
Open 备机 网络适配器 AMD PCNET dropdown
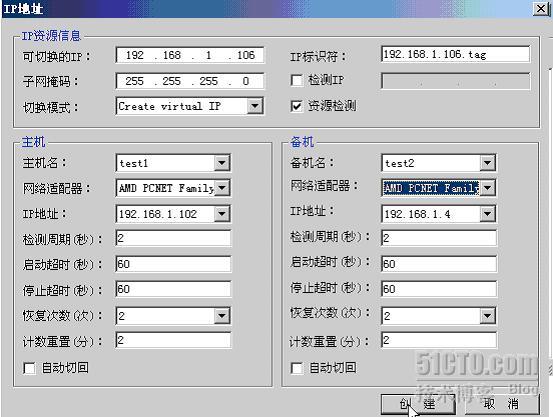tap(487, 188)
